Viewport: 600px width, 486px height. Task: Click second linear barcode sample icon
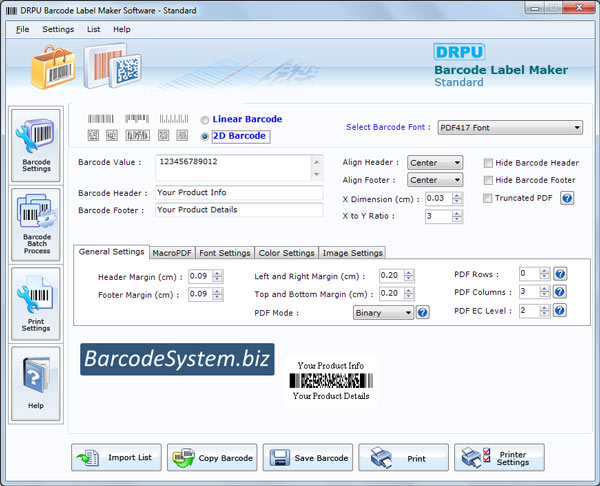pos(137,119)
